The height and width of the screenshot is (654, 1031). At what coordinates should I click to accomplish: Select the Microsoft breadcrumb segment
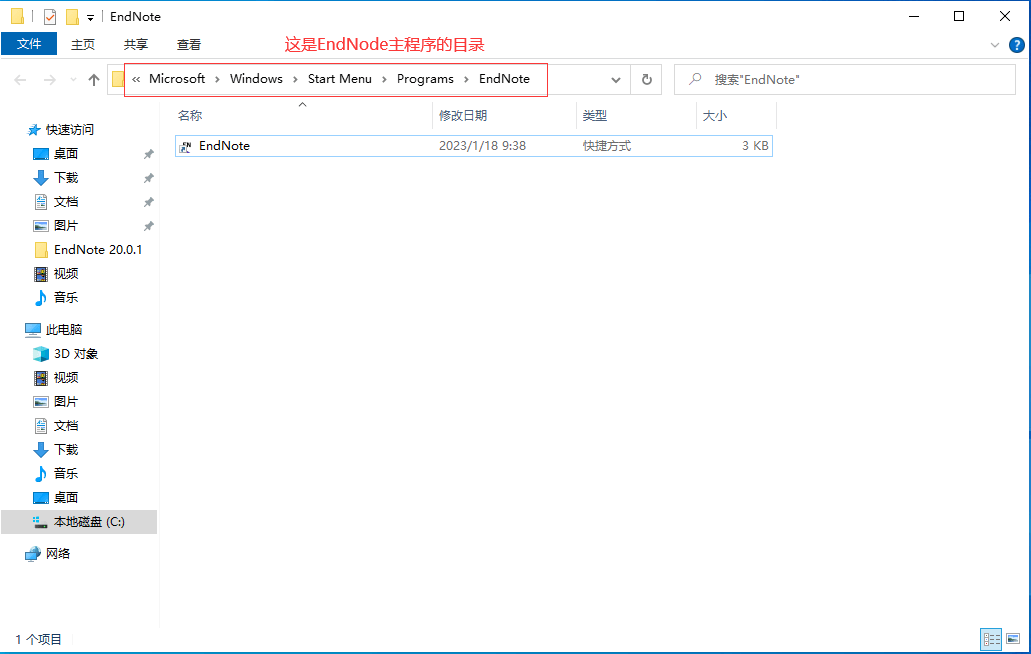point(177,79)
